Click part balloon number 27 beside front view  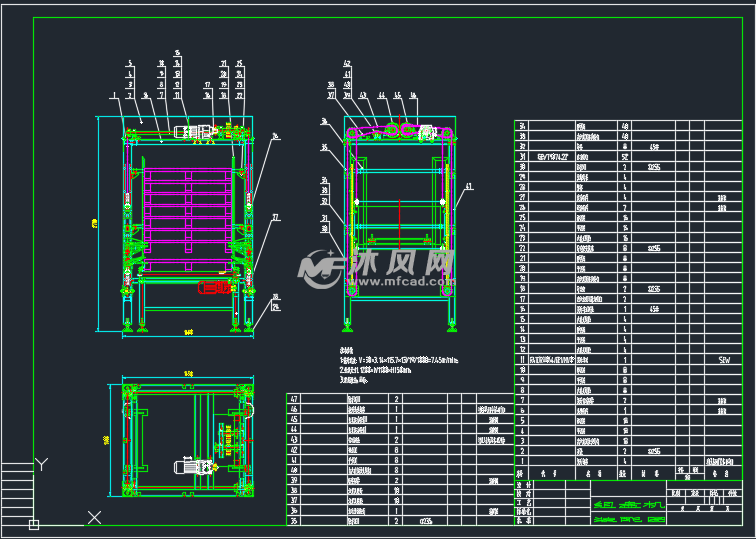tap(275, 216)
